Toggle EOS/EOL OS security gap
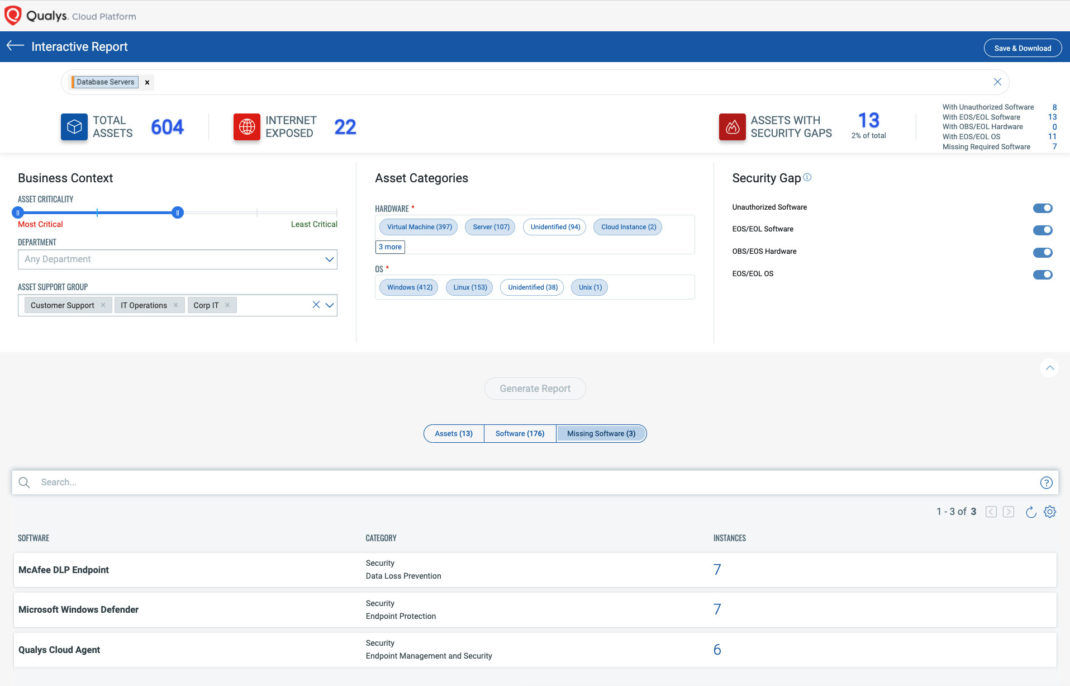Screen dimensions: 1070x686 pyautogui.click(x=1042, y=274)
